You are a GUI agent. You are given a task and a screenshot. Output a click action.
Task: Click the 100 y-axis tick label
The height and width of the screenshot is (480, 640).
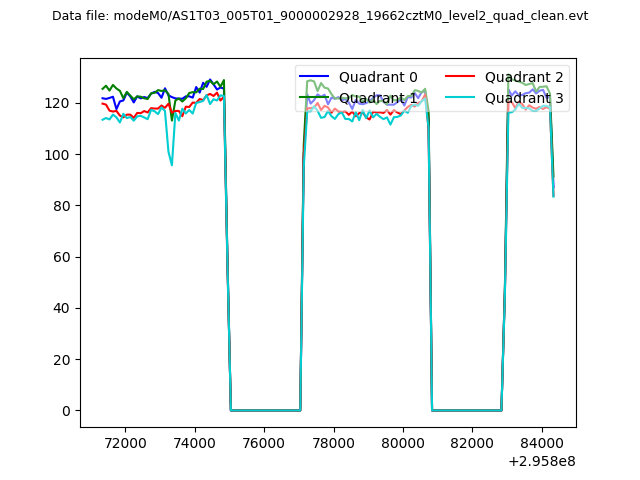click(60, 155)
